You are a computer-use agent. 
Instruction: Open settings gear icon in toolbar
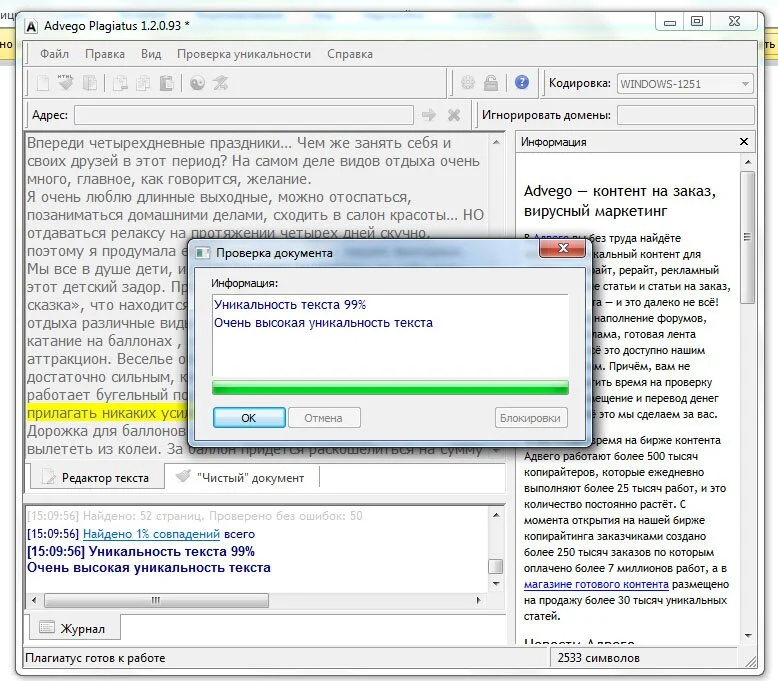coord(467,82)
